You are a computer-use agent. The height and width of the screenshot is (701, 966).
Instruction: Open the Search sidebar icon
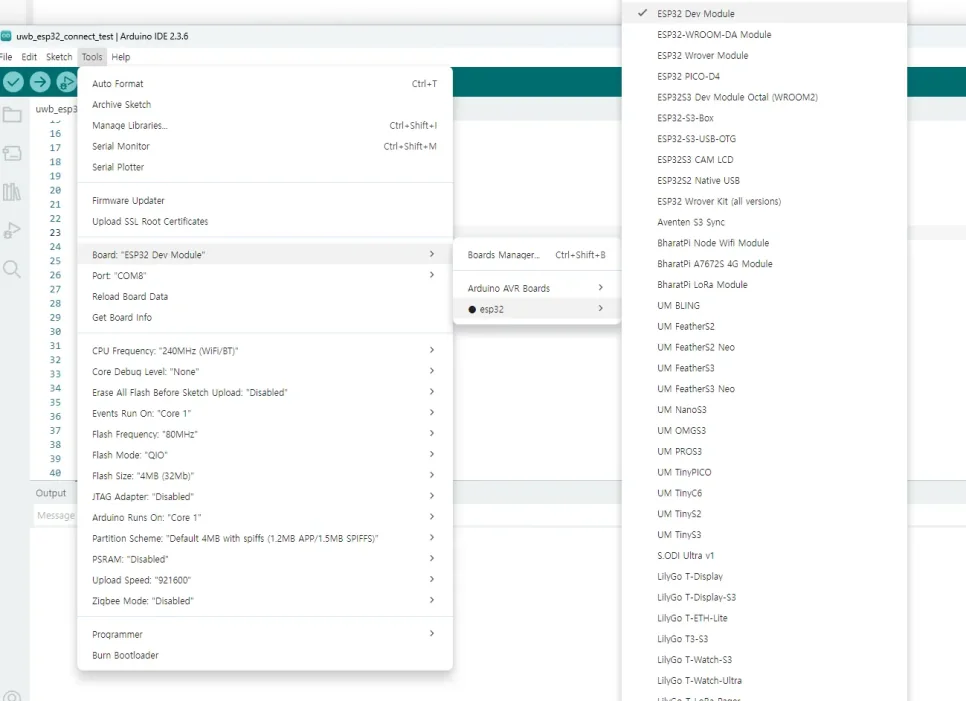tap(12, 269)
